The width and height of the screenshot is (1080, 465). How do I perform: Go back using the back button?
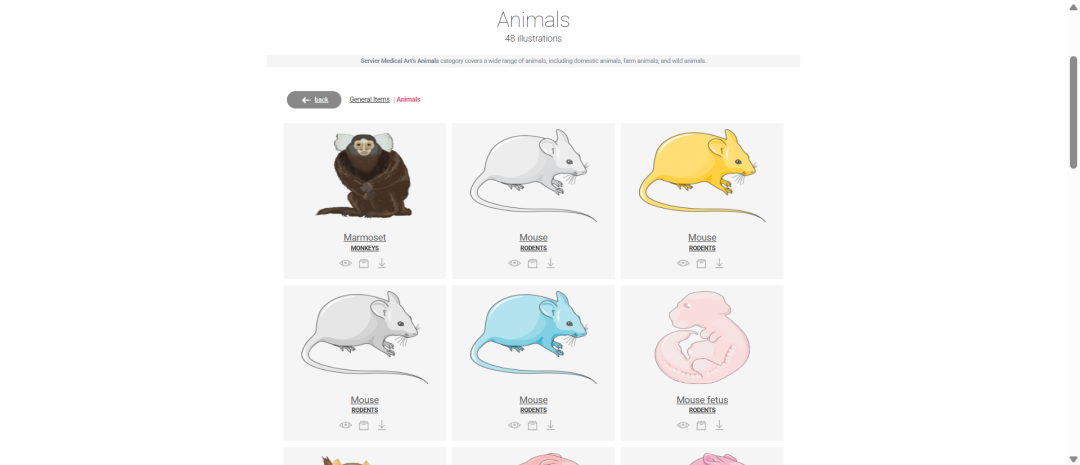coord(314,100)
